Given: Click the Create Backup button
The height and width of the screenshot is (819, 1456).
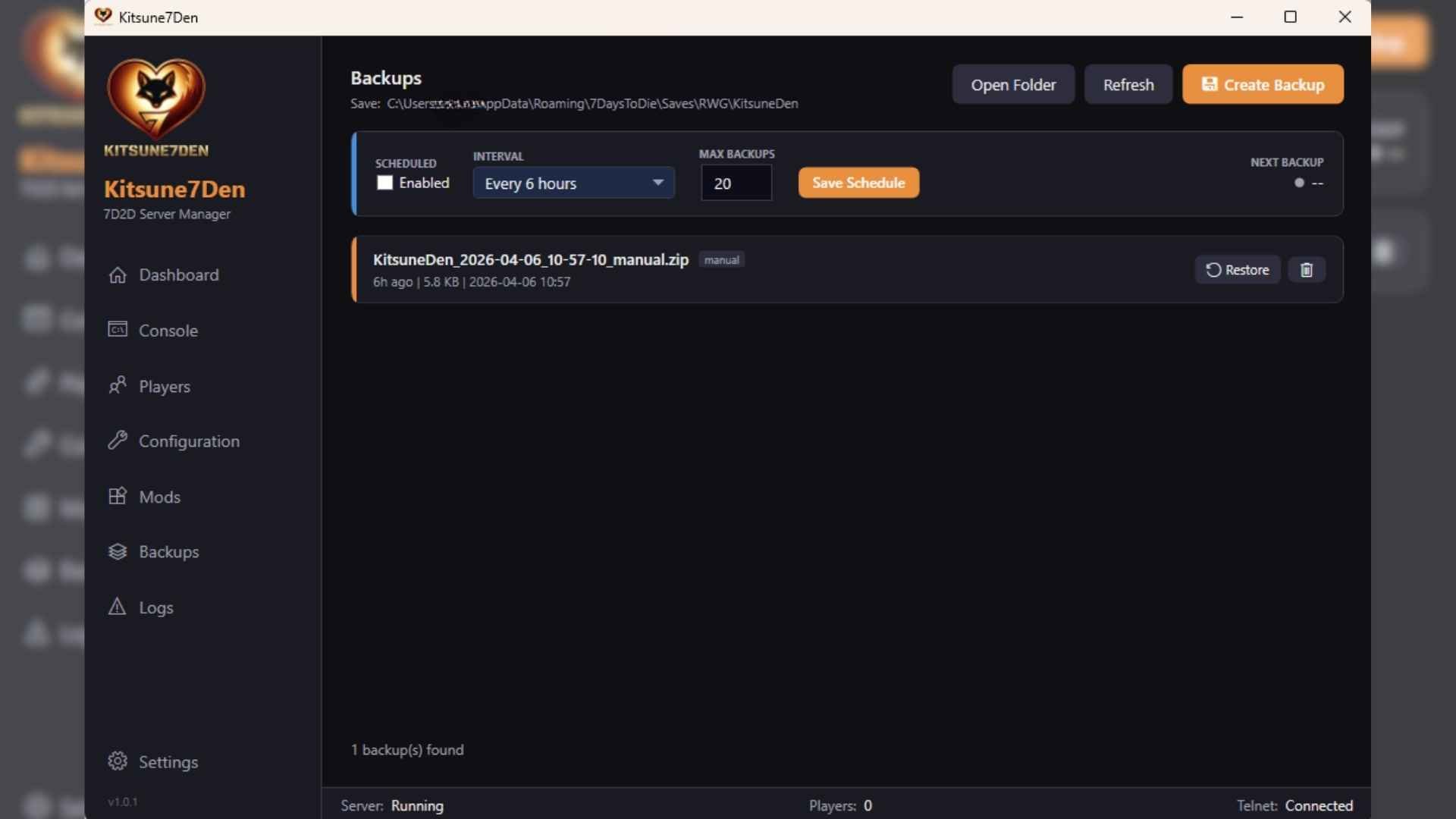Looking at the screenshot, I should point(1263,84).
